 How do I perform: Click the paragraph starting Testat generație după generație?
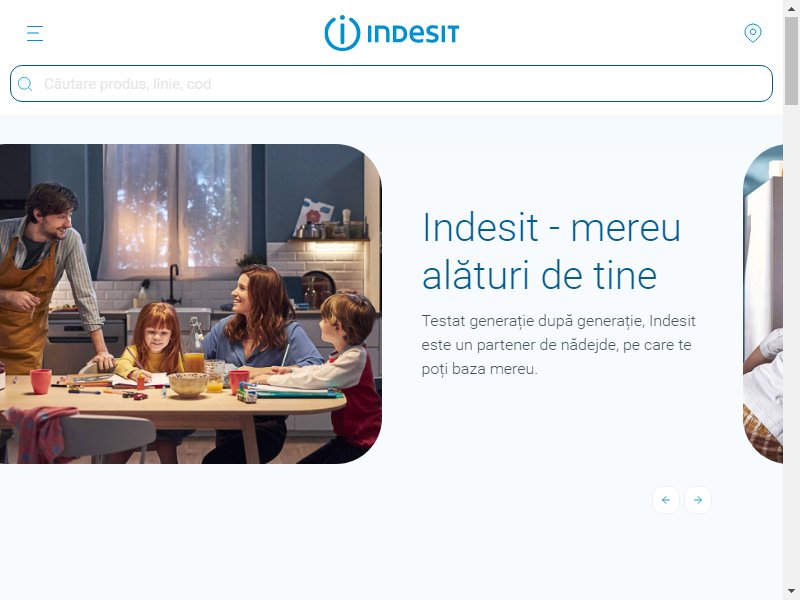click(559, 345)
